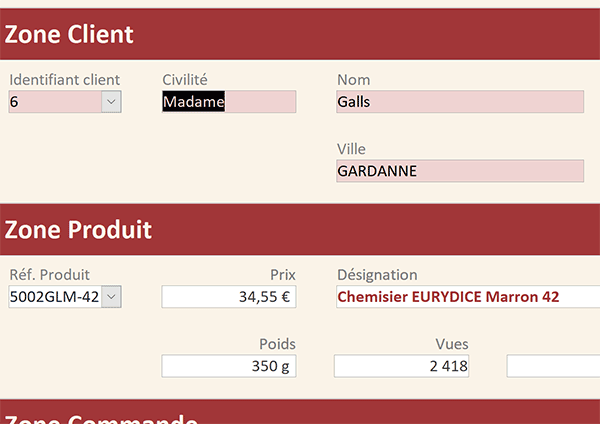Click the Identifiant client label

65,80
